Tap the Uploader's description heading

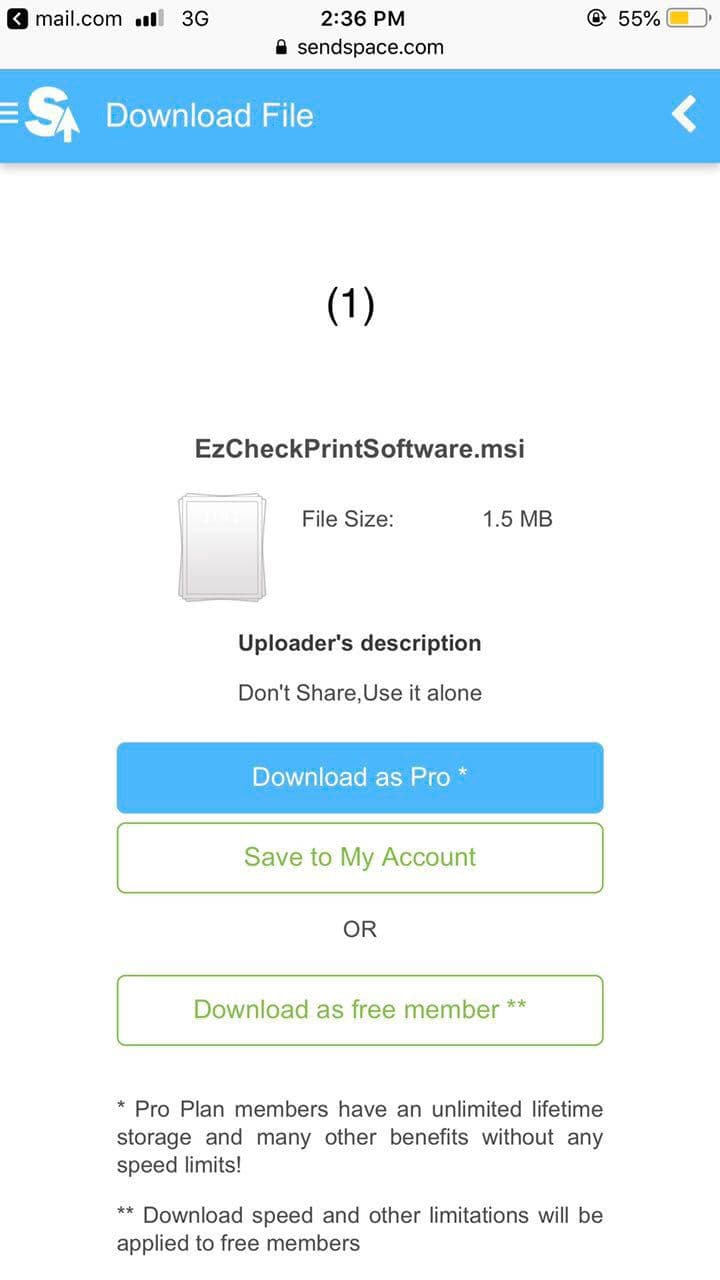[360, 643]
